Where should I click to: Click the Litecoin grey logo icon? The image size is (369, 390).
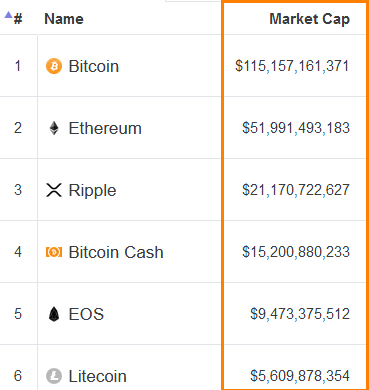coord(54,376)
